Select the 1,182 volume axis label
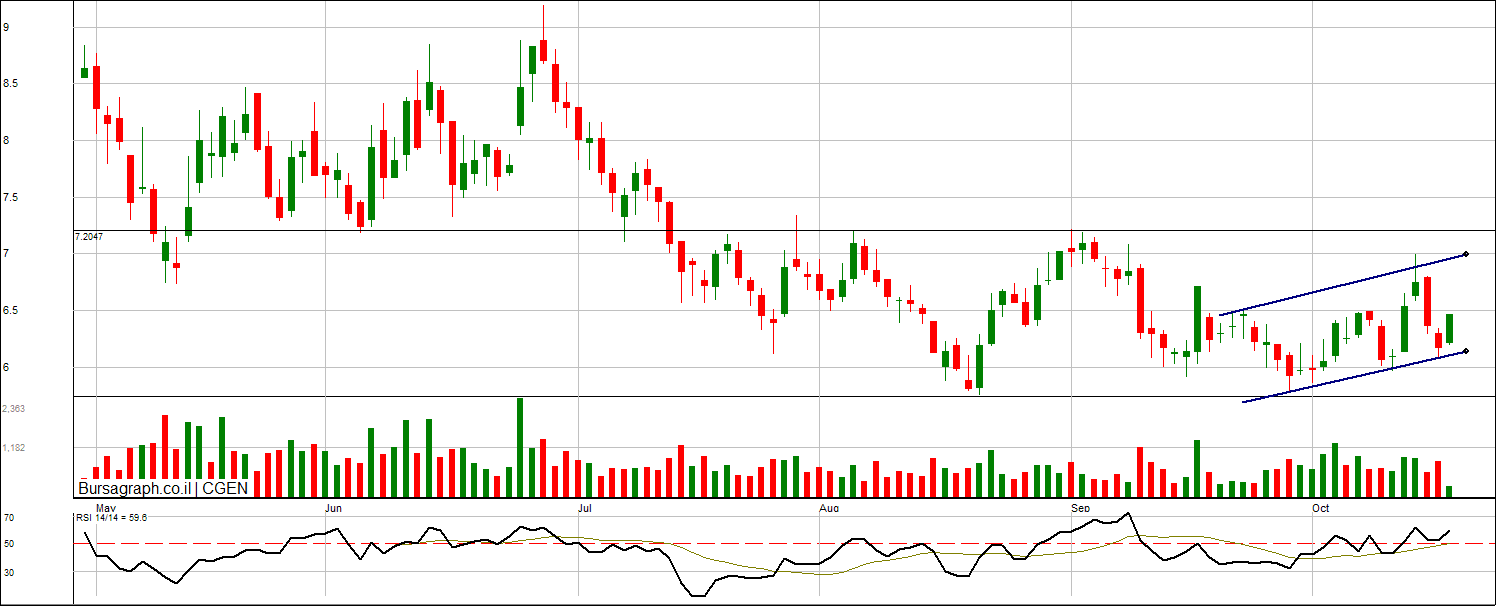 click(14, 448)
